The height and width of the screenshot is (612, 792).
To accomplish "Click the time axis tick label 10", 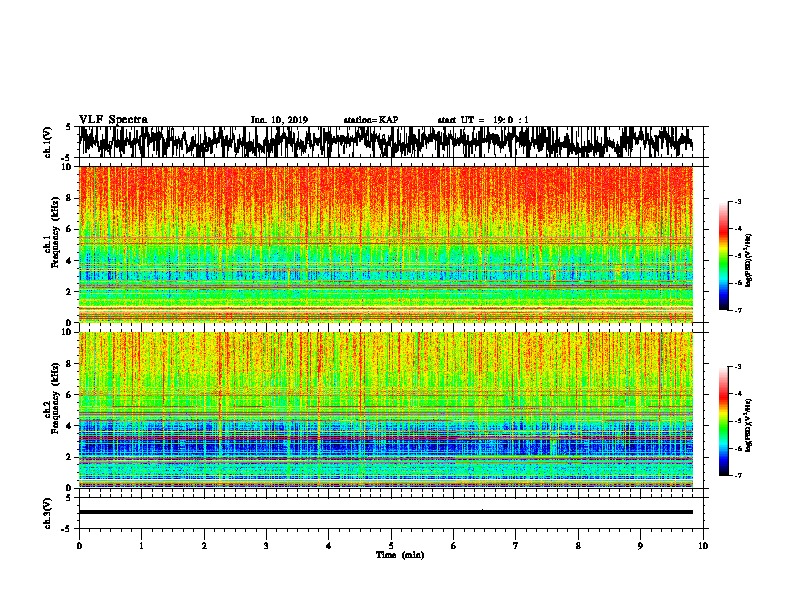I will click(x=703, y=546).
